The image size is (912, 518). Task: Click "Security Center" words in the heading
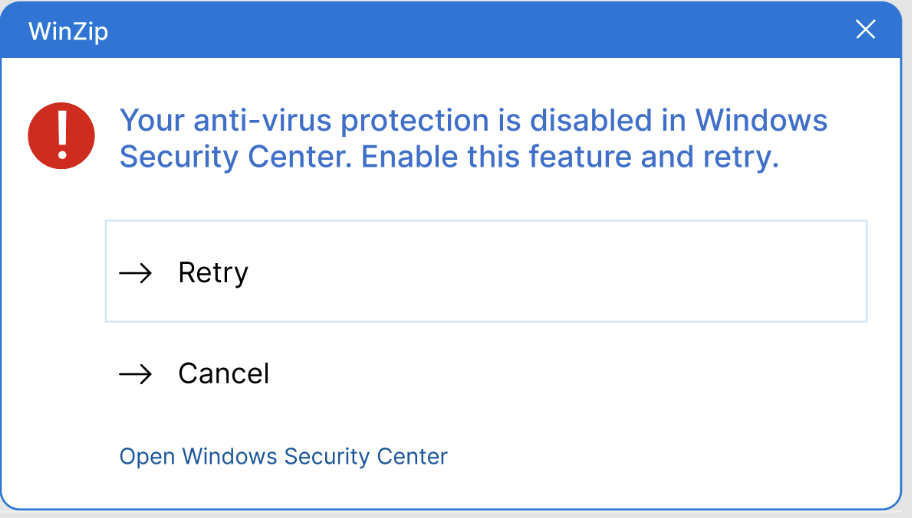click(x=236, y=157)
